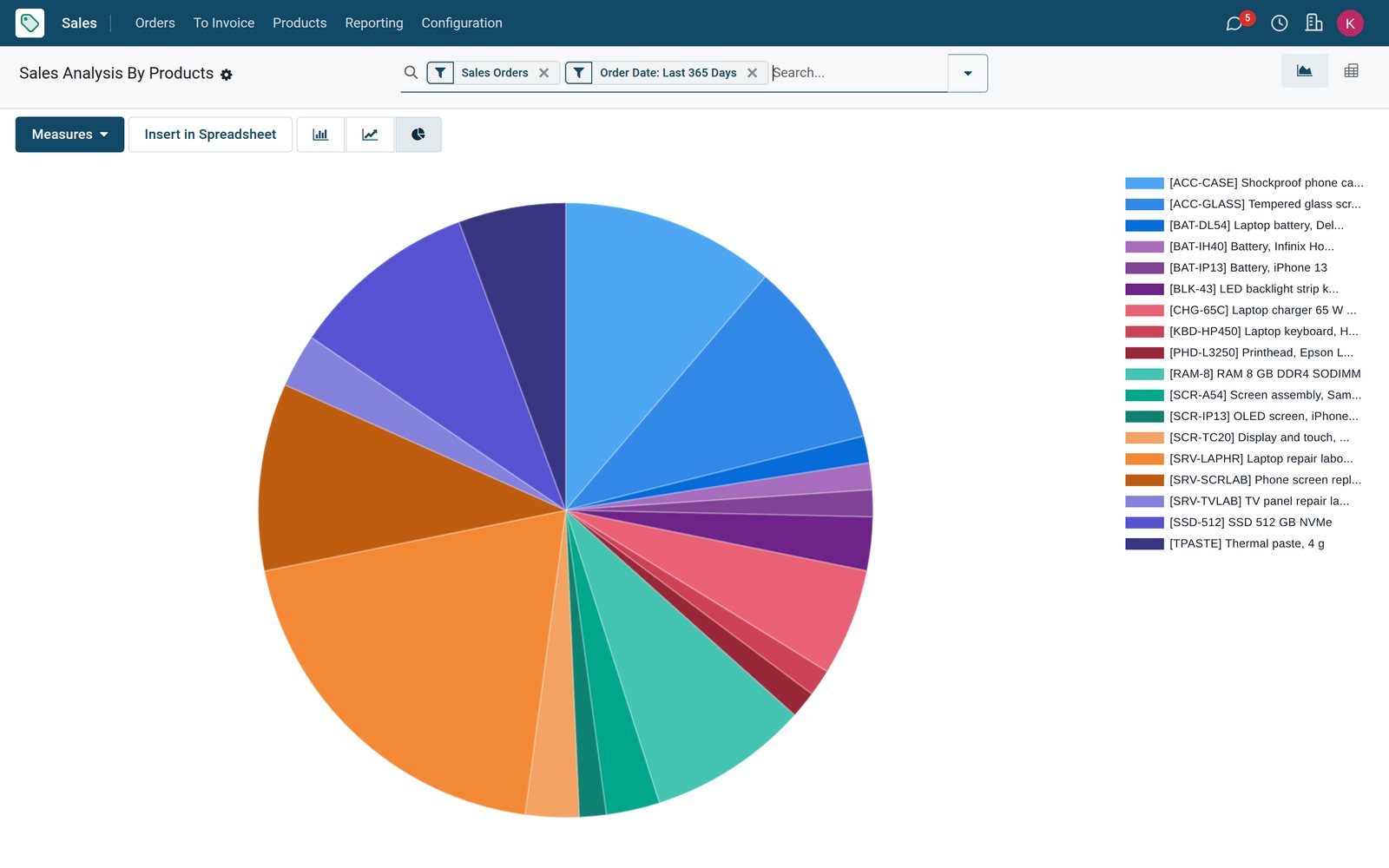This screenshot has width=1389, height=868.
Task: Open the Orders menu
Action: [x=155, y=23]
